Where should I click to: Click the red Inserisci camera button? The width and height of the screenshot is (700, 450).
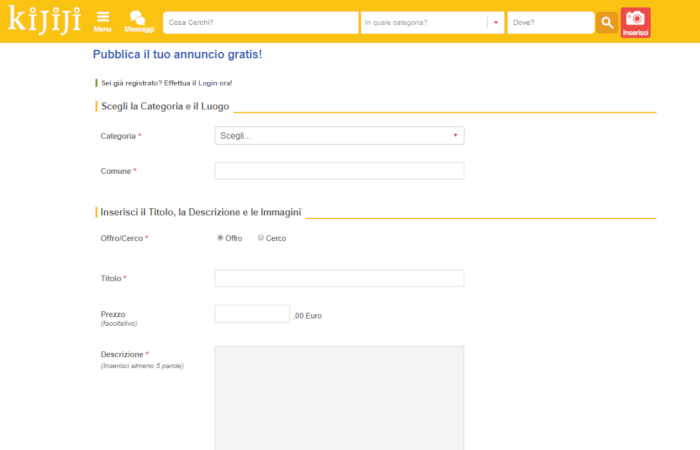[635, 22]
